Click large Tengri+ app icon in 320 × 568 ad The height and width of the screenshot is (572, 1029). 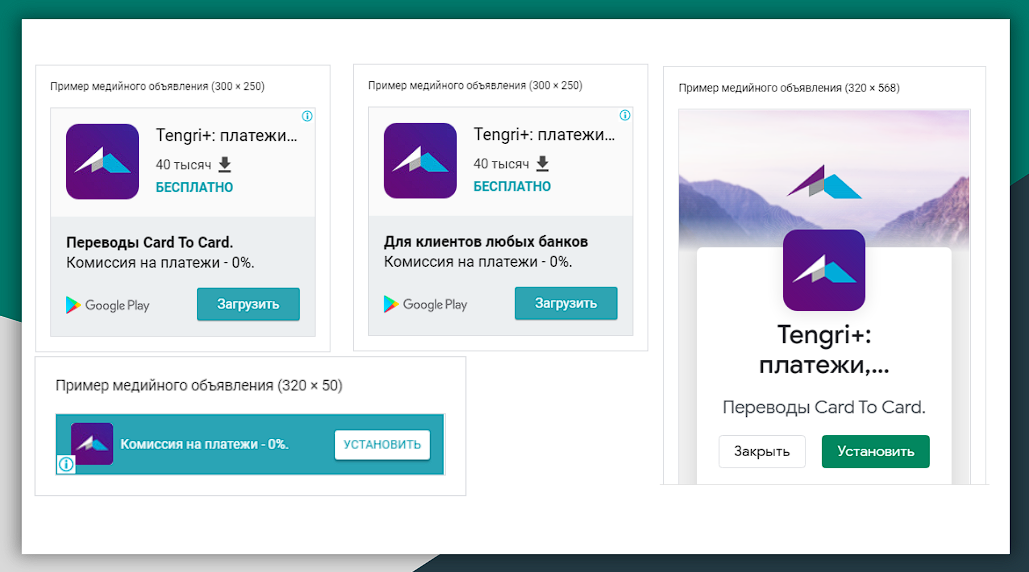(824, 270)
